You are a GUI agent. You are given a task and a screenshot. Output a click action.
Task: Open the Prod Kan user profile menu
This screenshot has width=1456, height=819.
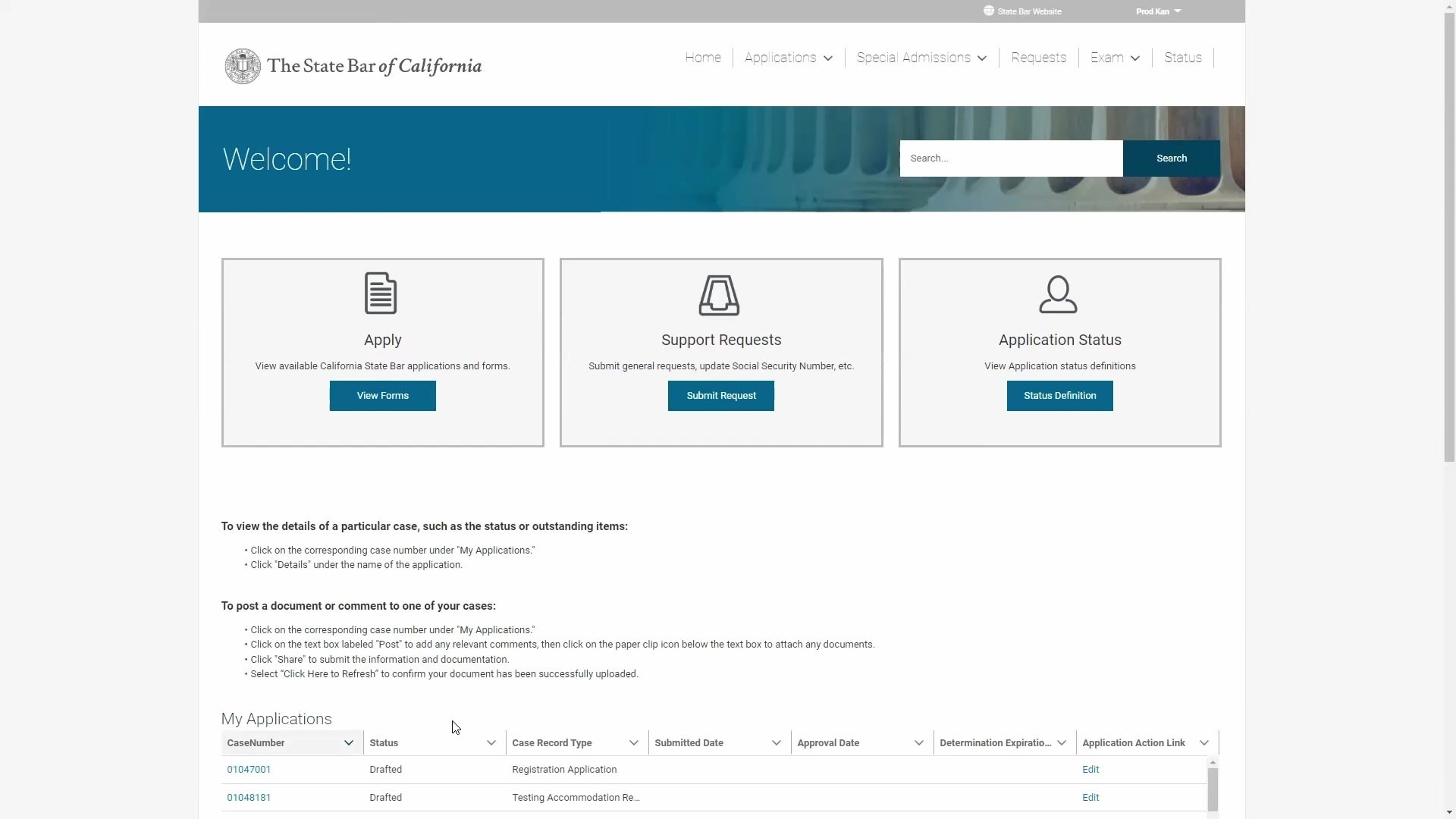(1158, 11)
